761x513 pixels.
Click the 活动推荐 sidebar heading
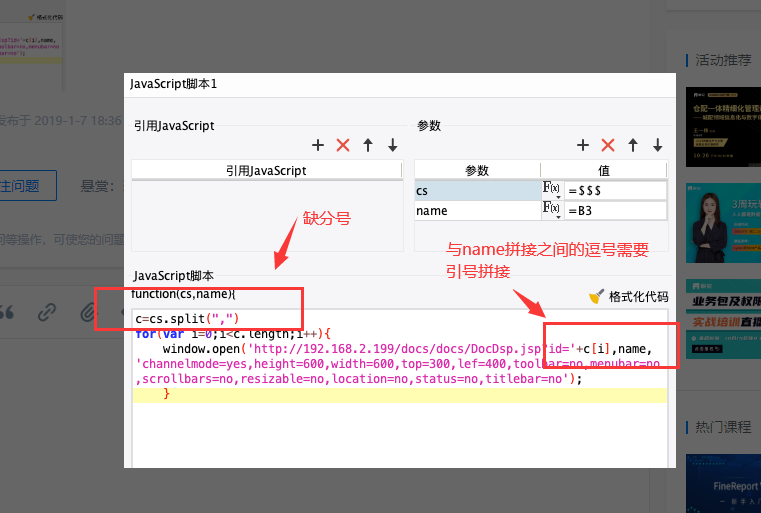pos(723,60)
